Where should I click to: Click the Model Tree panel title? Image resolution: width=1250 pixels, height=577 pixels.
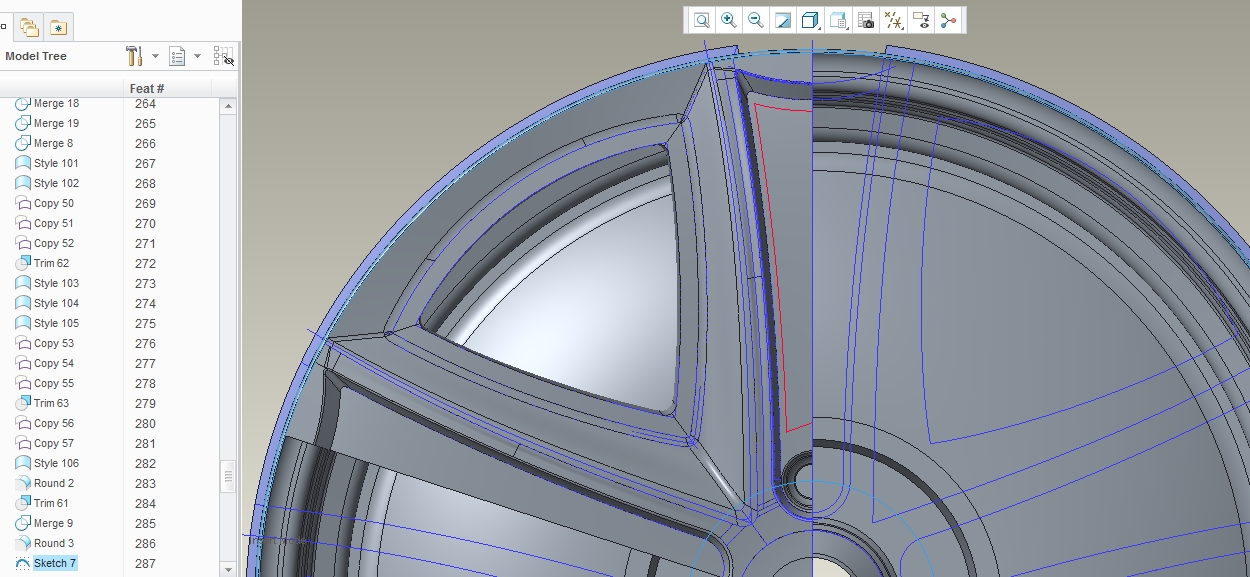[36, 56]
